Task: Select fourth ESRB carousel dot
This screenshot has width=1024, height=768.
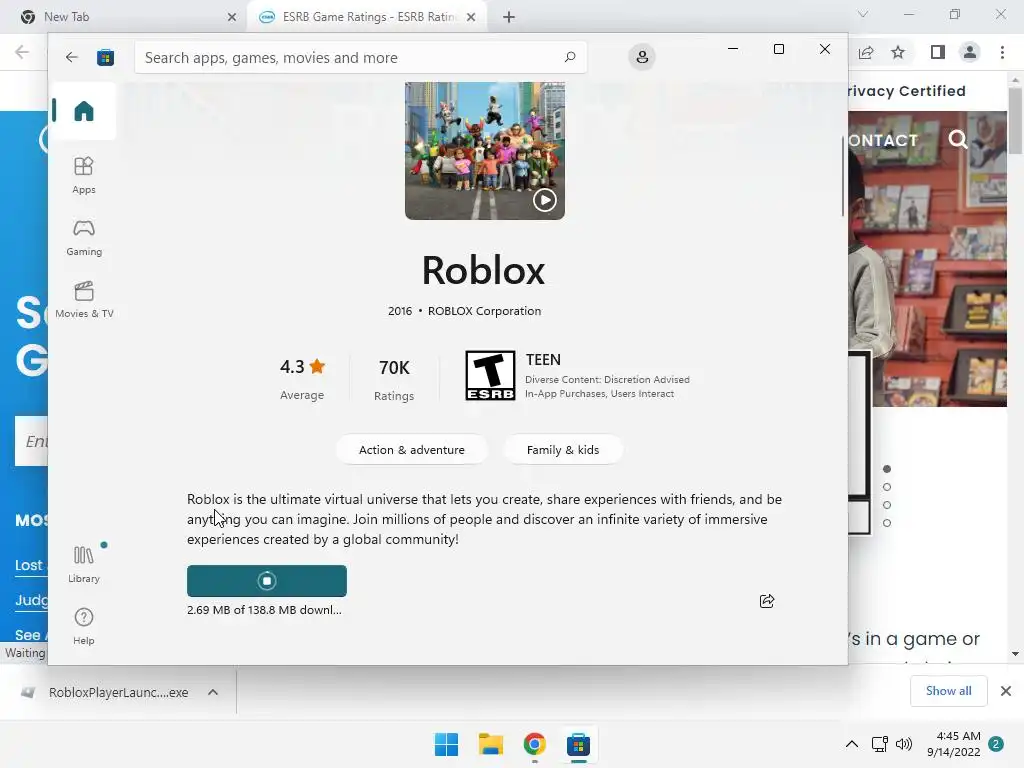Action: pos(887,523)
